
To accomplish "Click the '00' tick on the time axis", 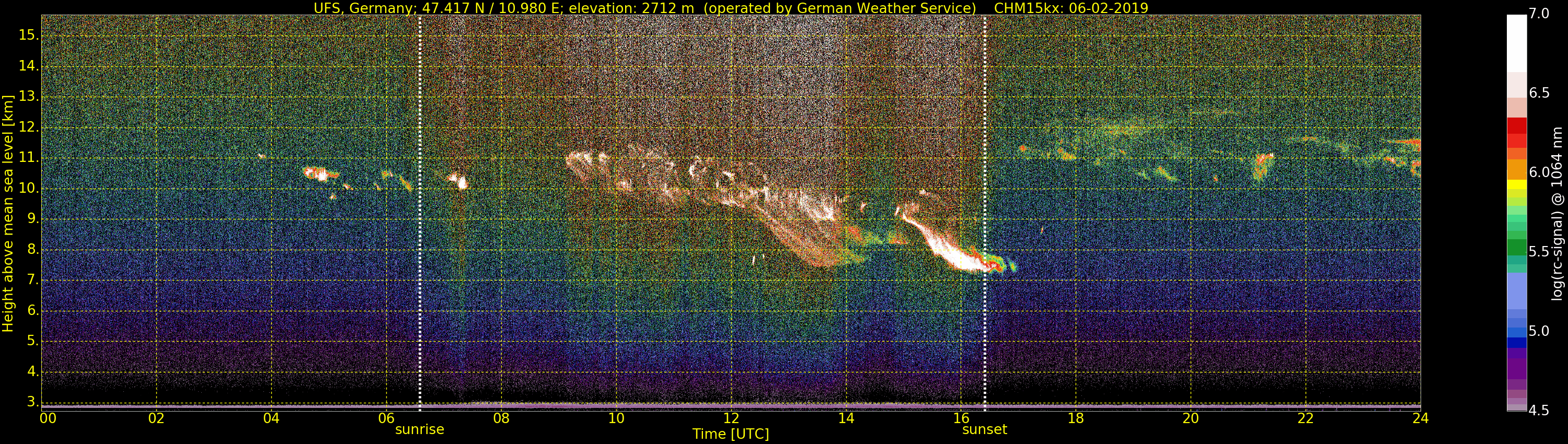I will (x=48, y=418).
